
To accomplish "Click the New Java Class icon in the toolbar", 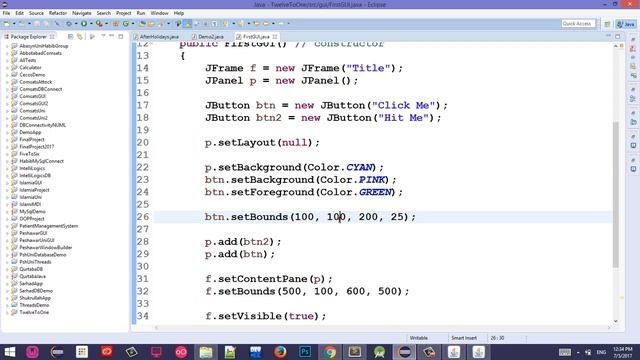I will (126, 24).
